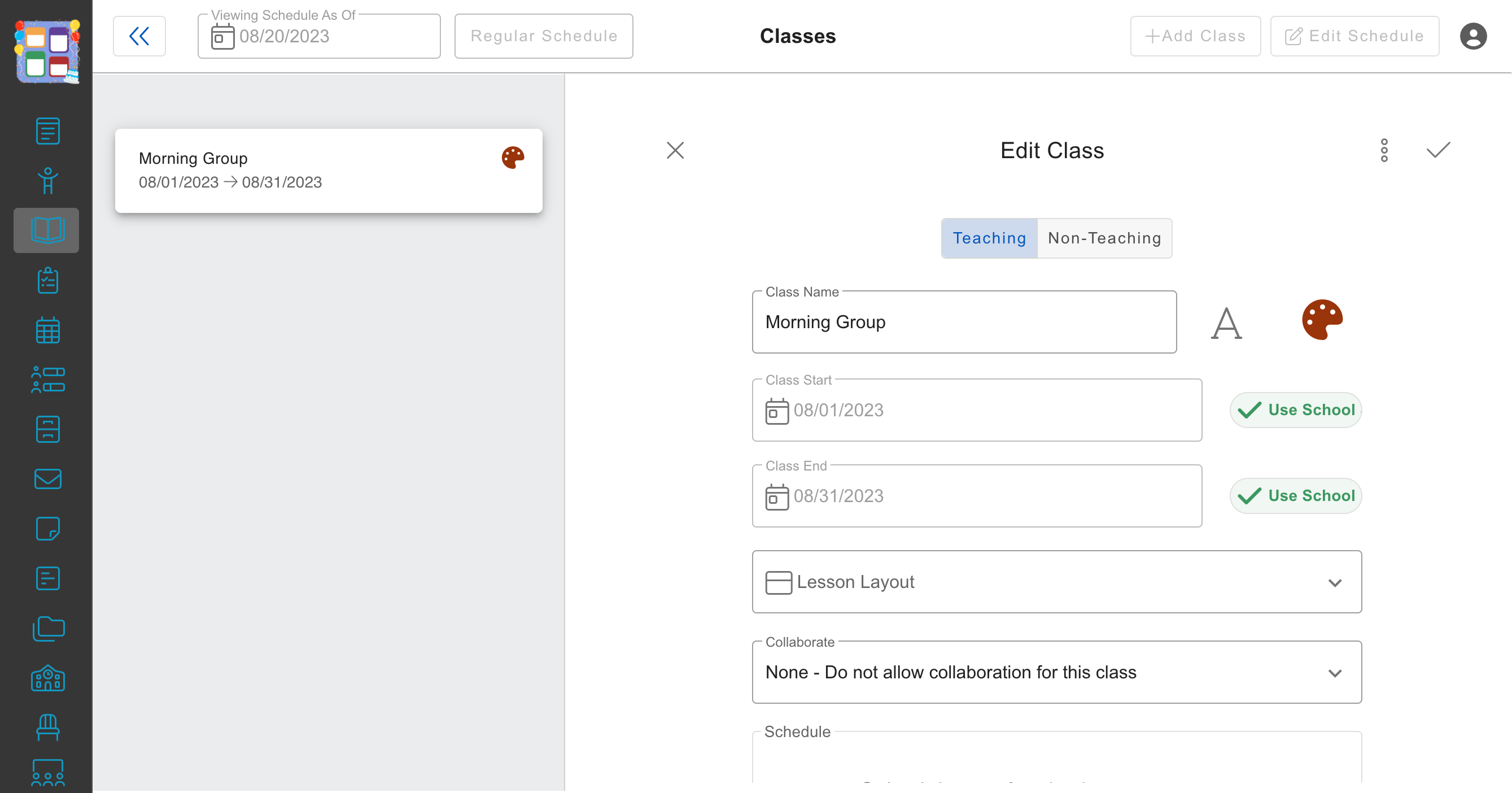Open font style letter A icon
The height and width of the screenshot is (793, 1512).
click(1227, 323)
